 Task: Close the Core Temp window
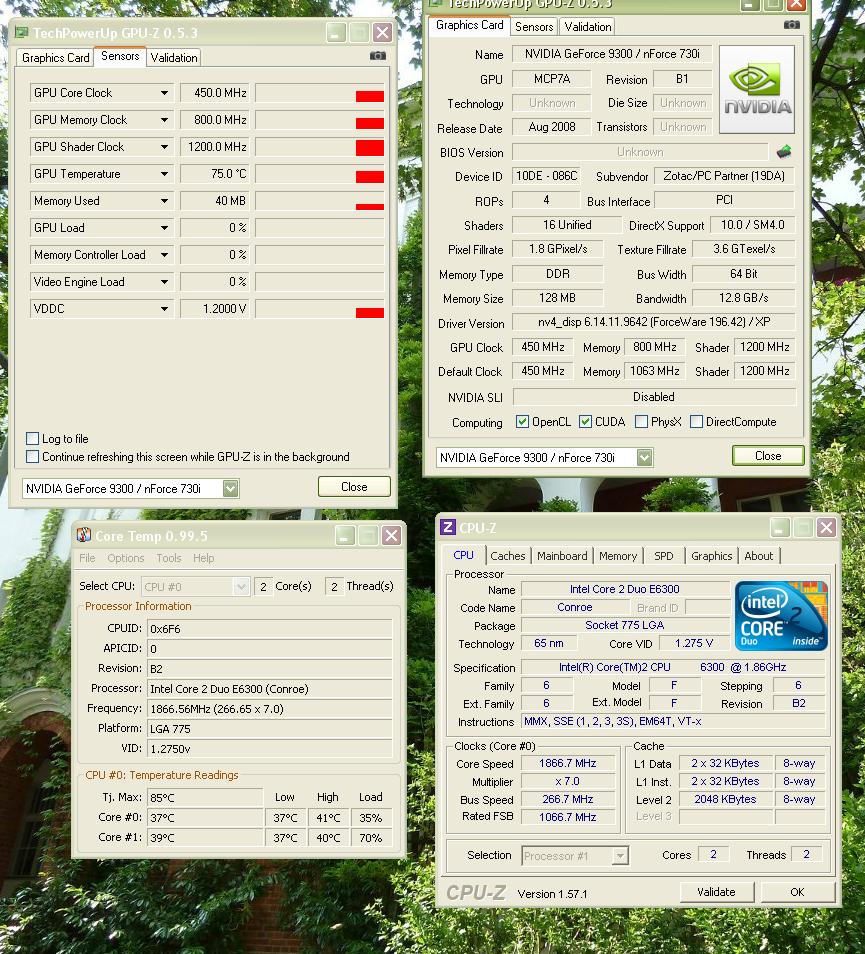[391, 535]
